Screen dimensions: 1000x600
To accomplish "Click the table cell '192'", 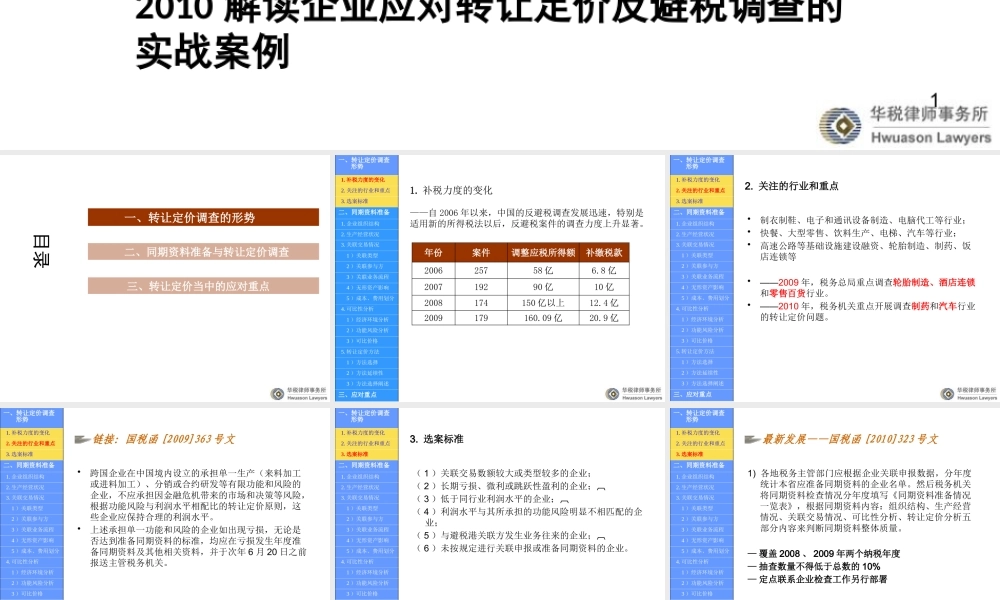I will point(481,287).
